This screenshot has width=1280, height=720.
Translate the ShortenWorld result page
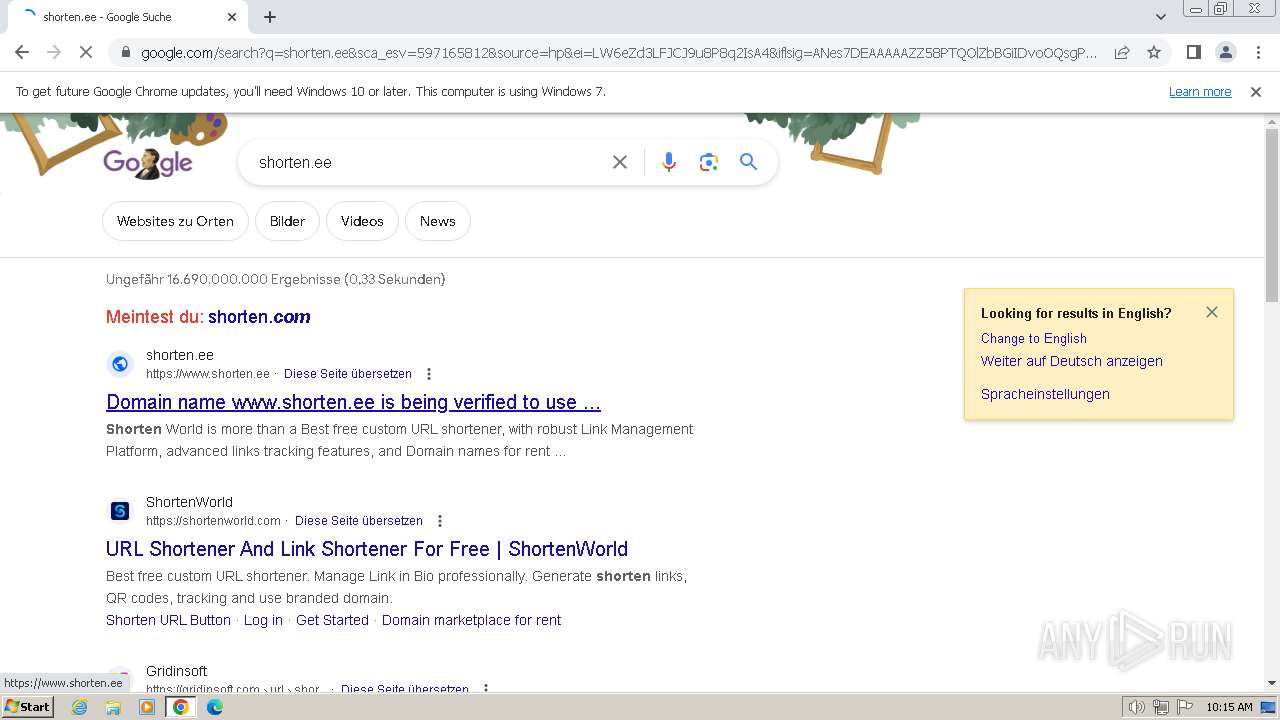tap(359, 521)
